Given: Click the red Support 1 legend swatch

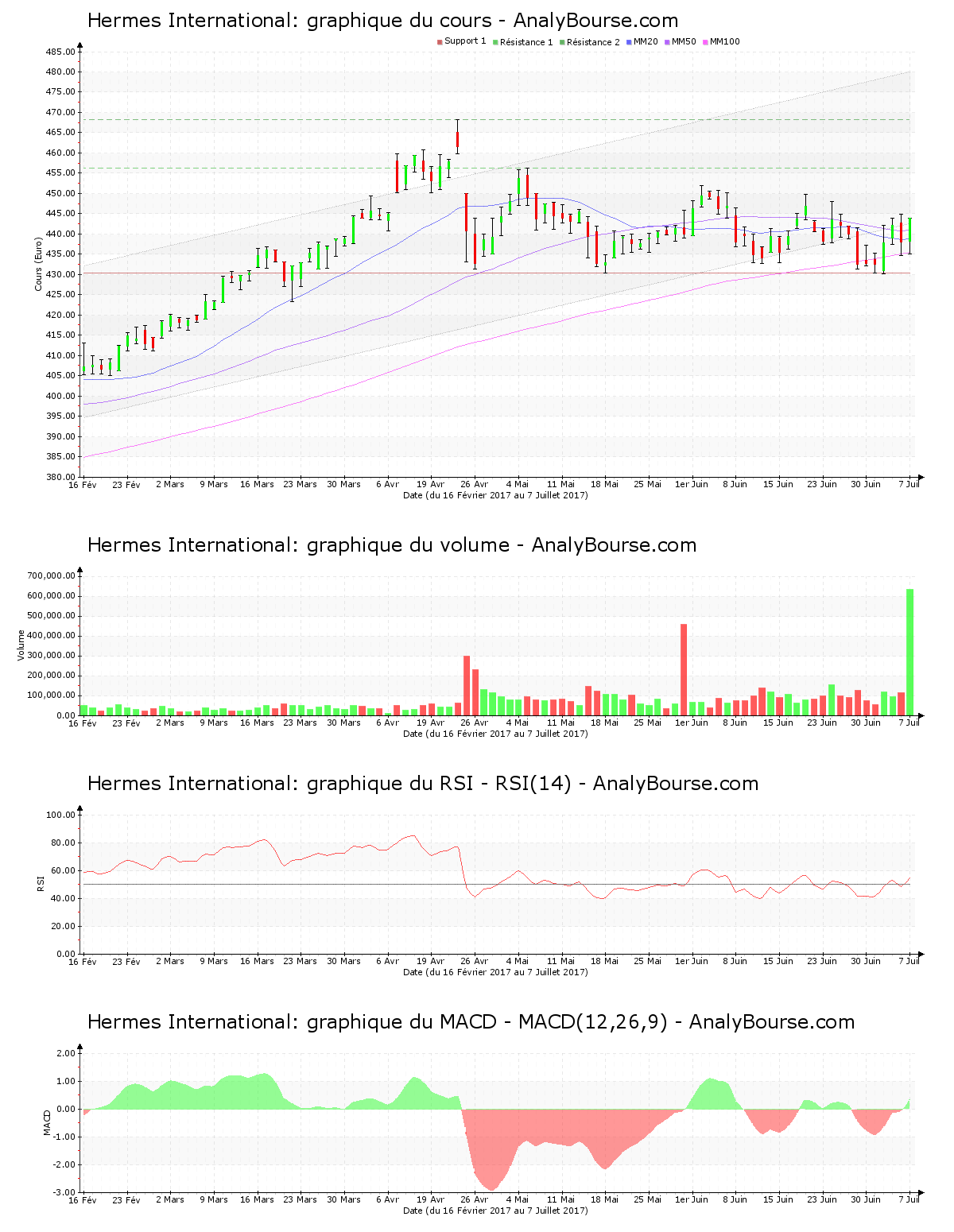Looking at the screenshot, I should click(x=439, y=42).
